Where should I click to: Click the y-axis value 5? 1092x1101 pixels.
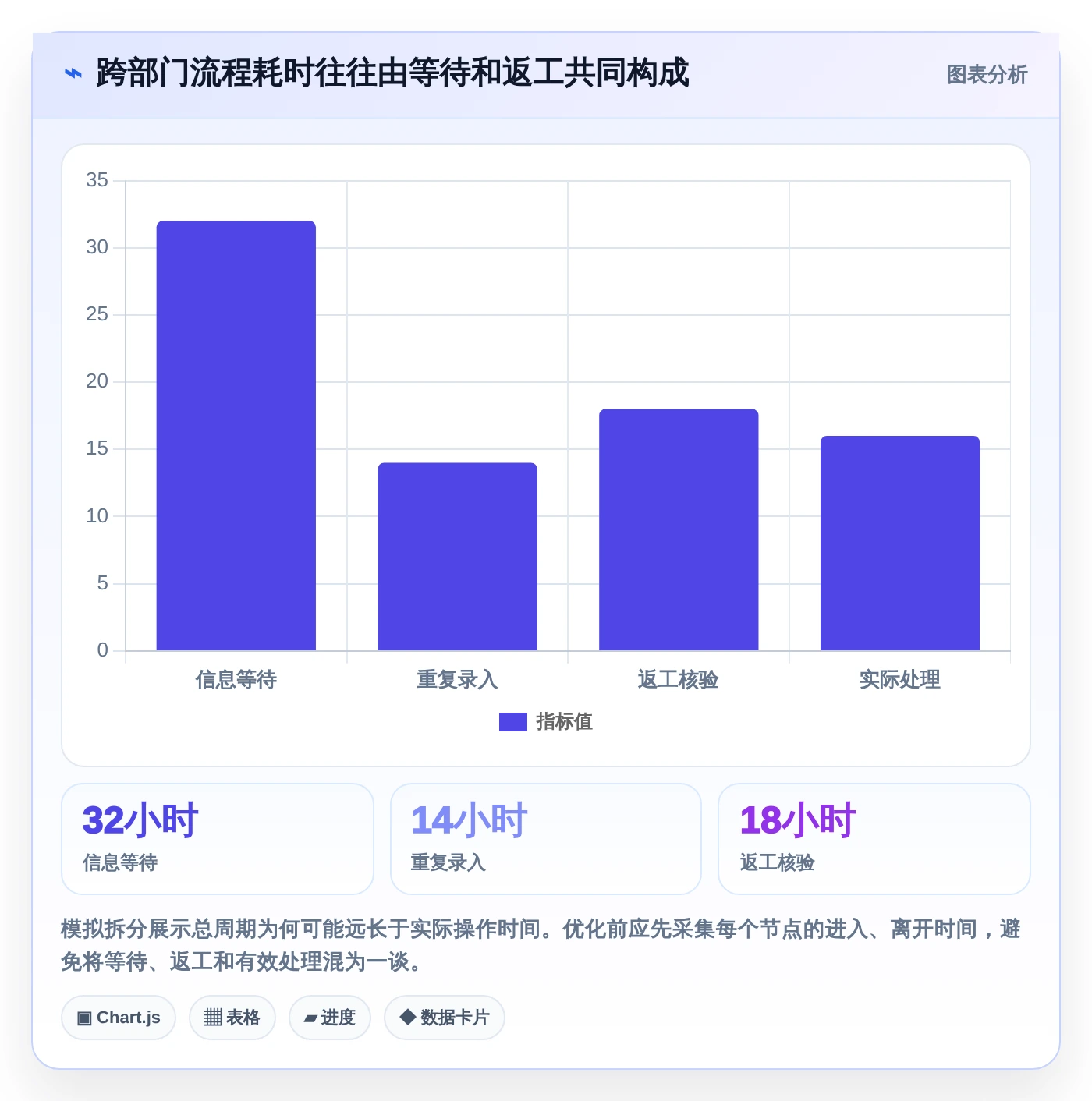[x=102, y=583]
